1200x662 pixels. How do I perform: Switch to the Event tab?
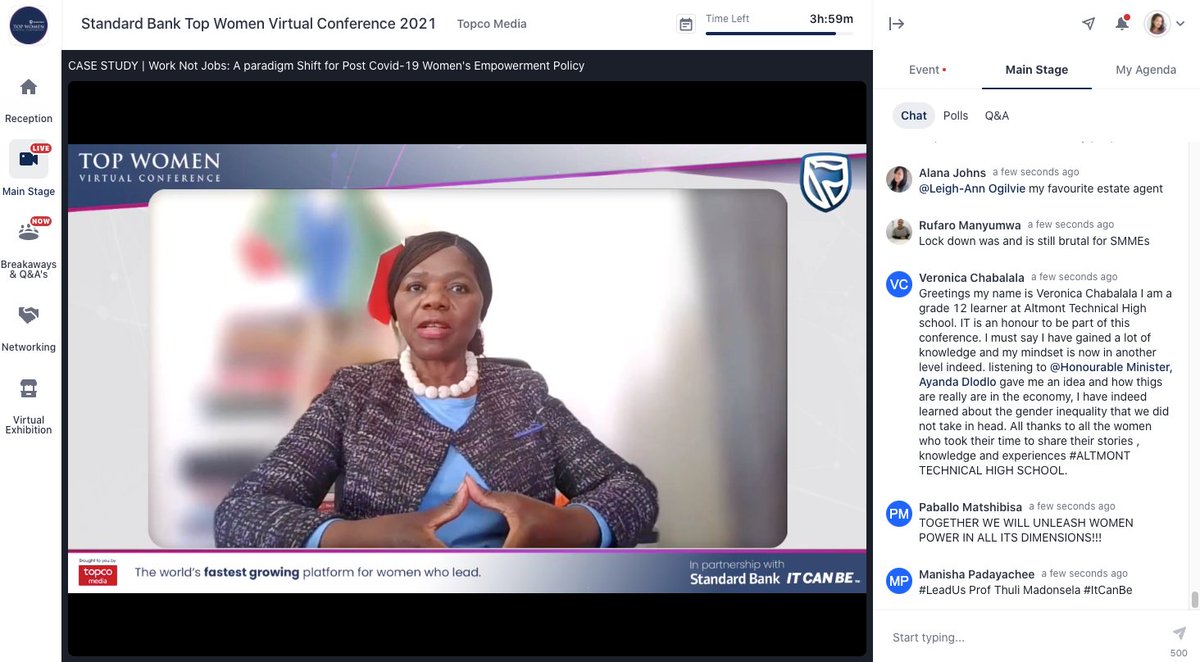pos(927,70)
